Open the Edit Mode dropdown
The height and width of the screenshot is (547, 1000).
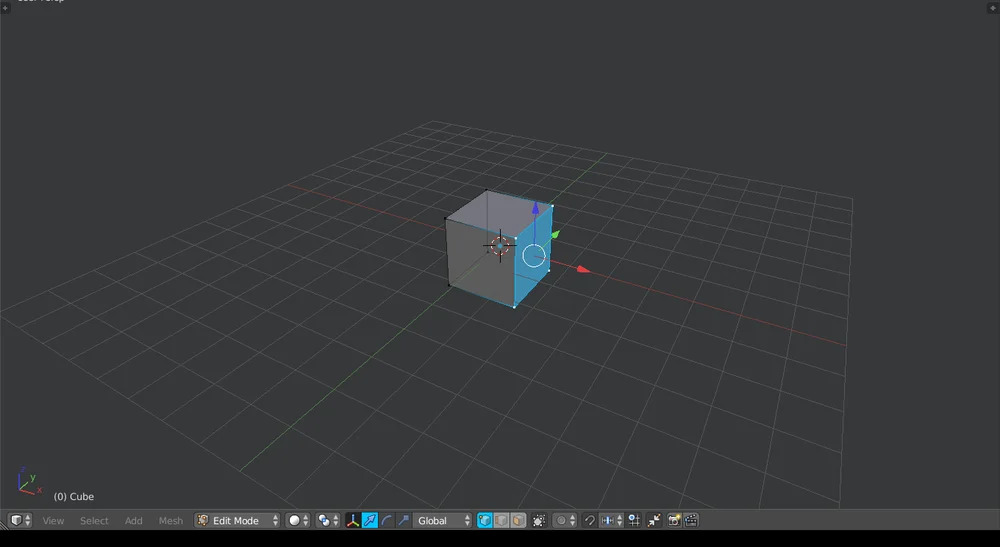tap(238, 521)
